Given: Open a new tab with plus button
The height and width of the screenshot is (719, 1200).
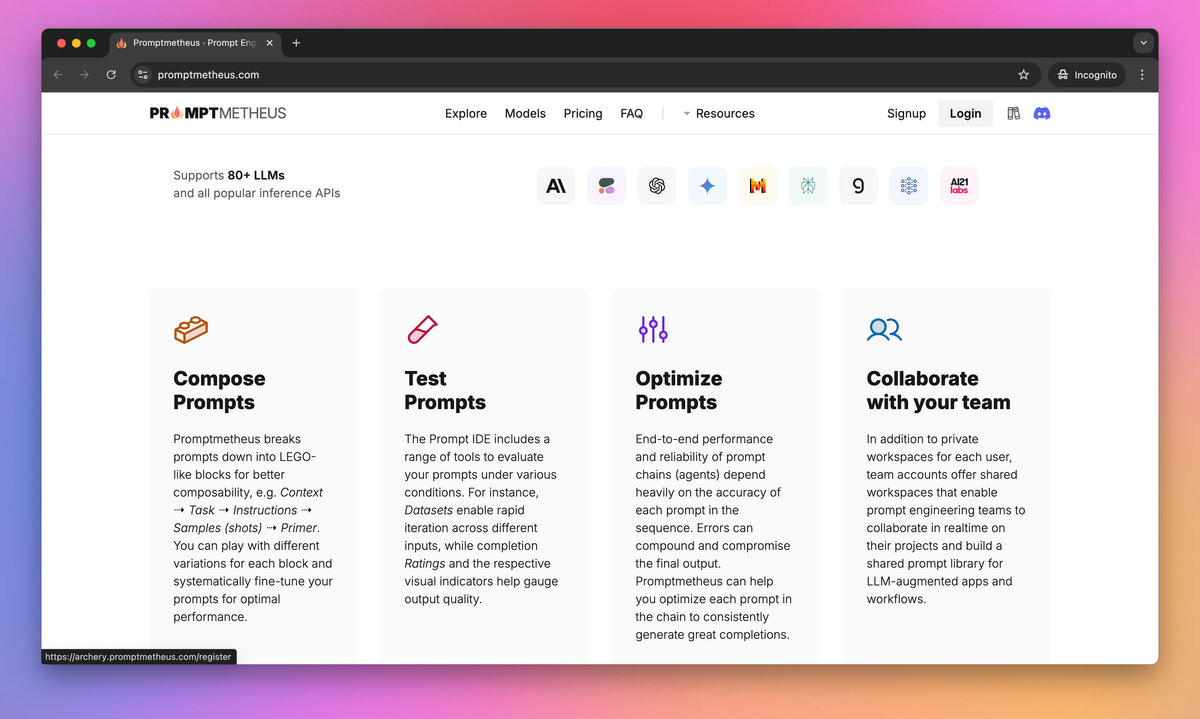Looking at the screenshot, I should 296,43.
